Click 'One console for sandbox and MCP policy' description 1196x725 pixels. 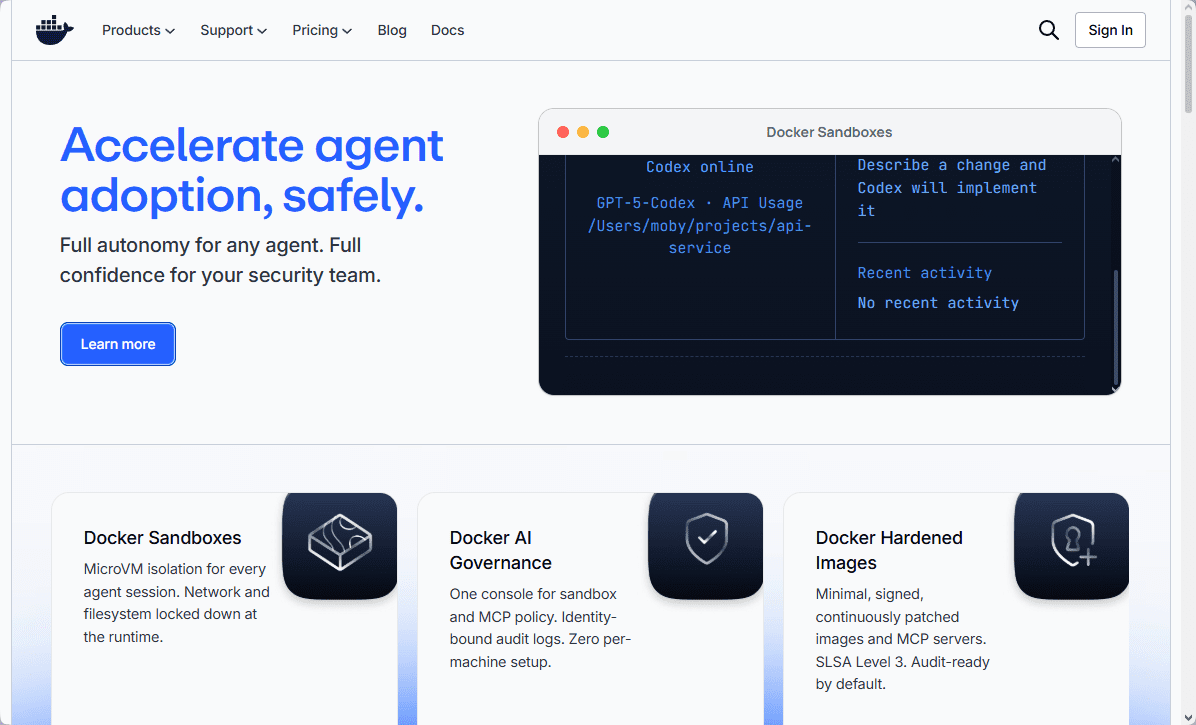click(x=540, y=627)
